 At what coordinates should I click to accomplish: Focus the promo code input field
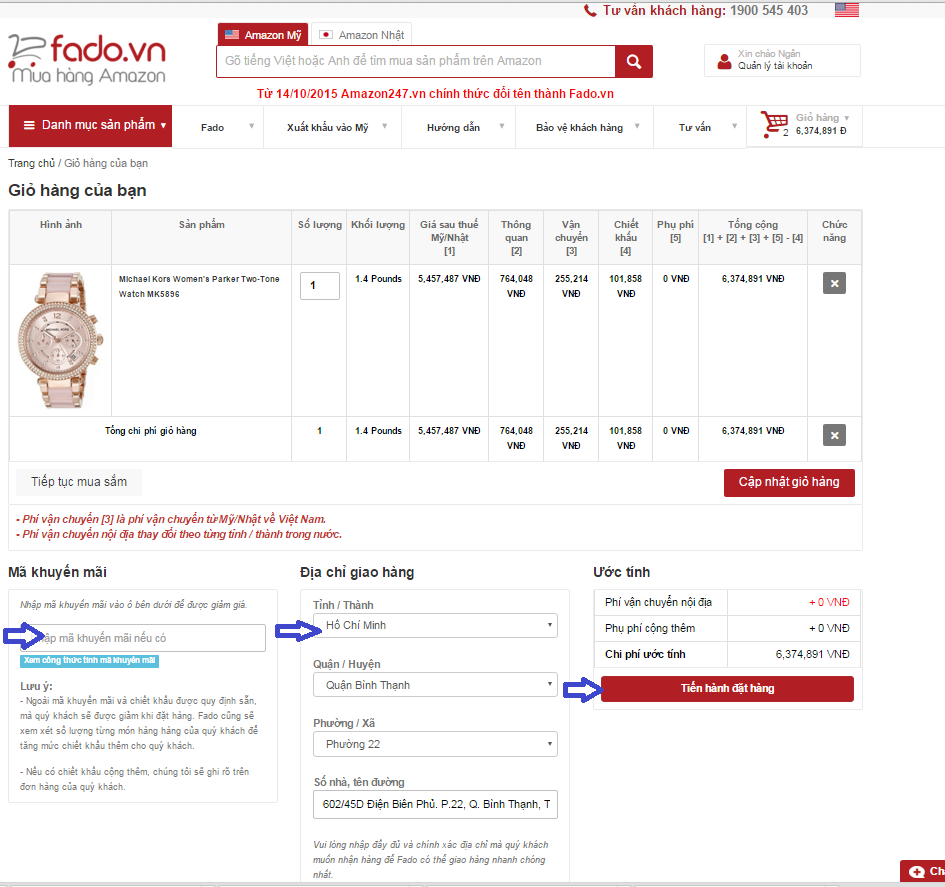click(x=143, y=638)
